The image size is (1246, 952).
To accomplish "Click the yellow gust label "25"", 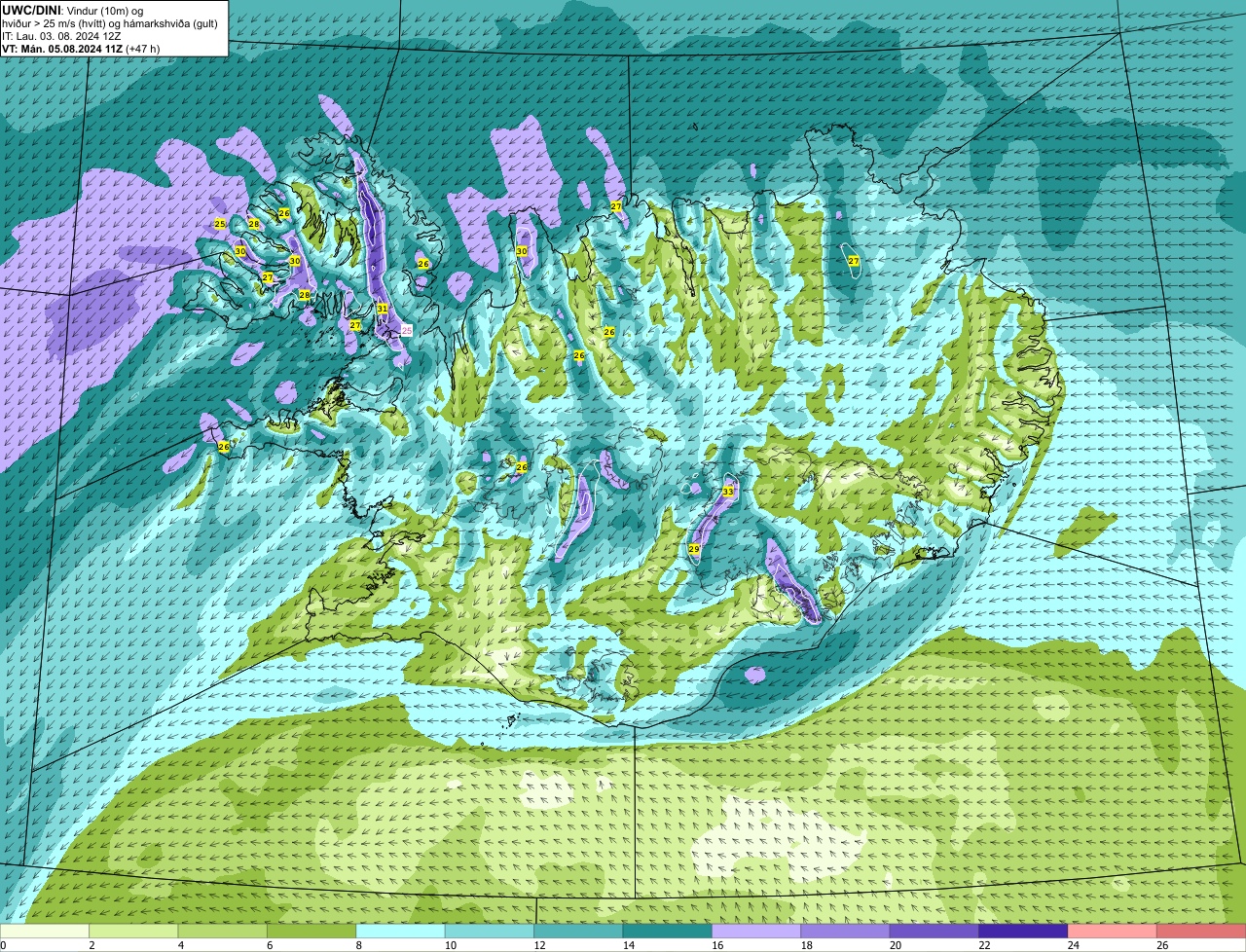I will (220, 224).
